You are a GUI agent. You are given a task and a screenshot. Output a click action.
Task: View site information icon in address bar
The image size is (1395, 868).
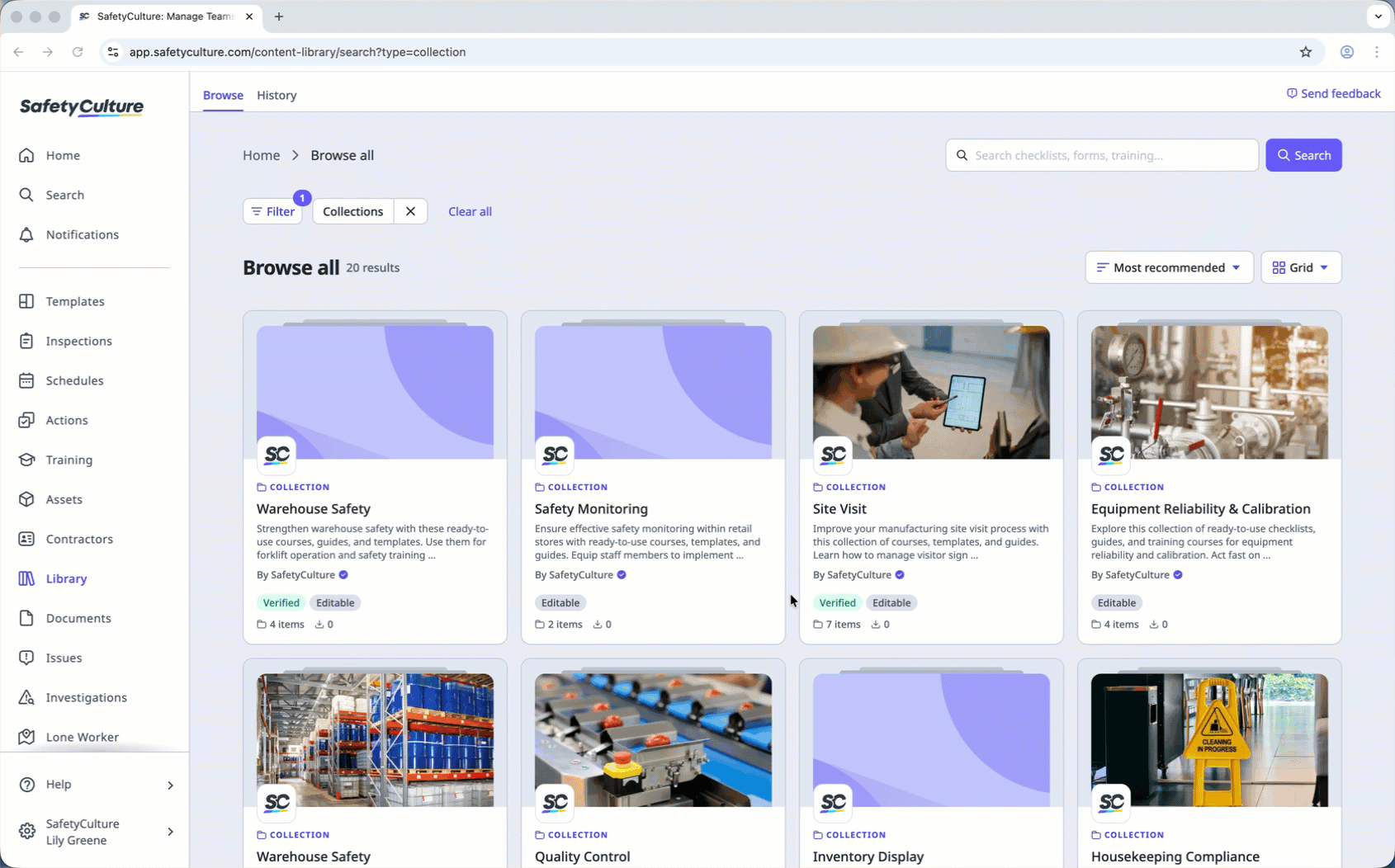click(113, 52)
